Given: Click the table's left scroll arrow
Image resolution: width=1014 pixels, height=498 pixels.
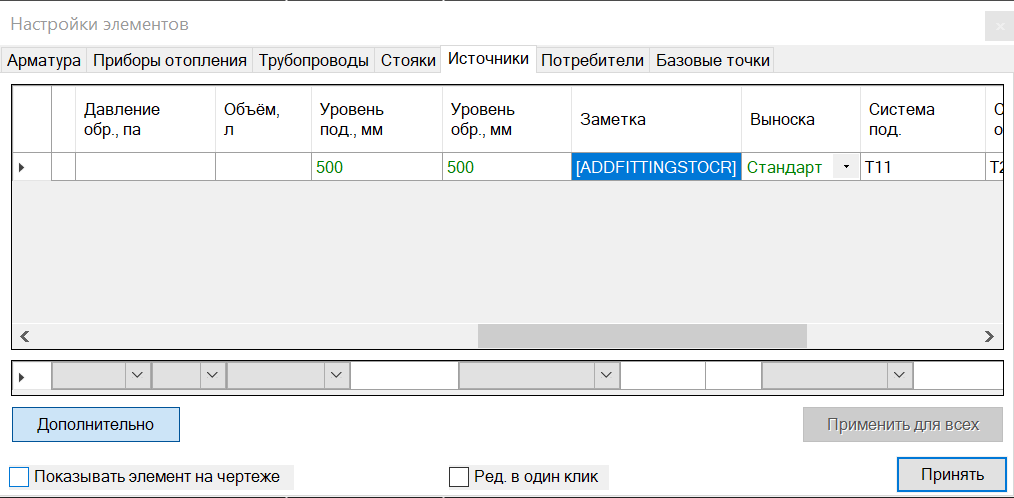Looking at the screenshot, I should (x=25, y=337).
